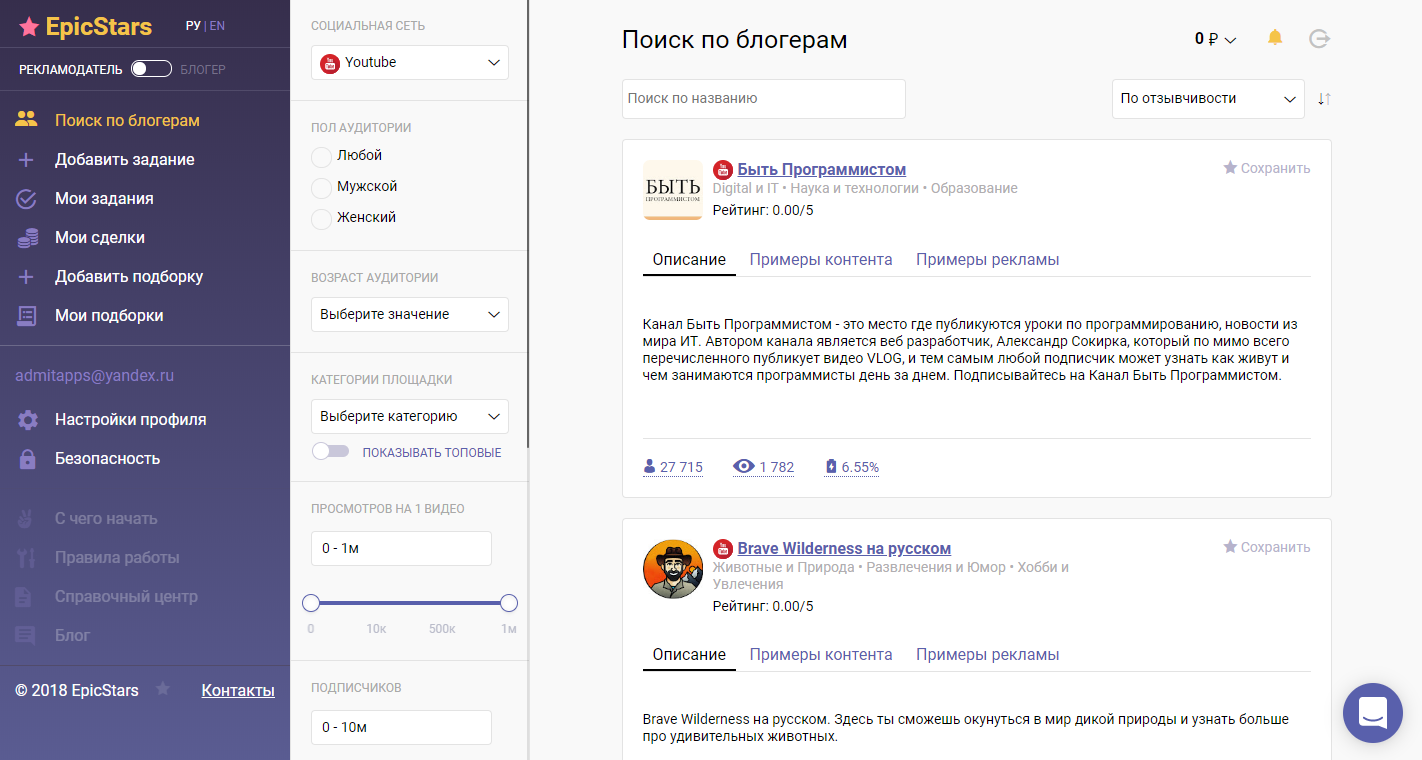Viewport: 1422px width, 760px height.
Task: Switch to Примеры контента tab for Быть Программистом
Action: (x=820, y=259)
